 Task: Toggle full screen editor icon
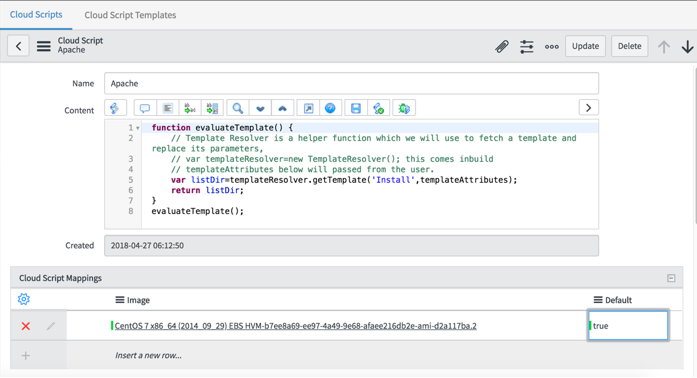(x=308, y=108)
